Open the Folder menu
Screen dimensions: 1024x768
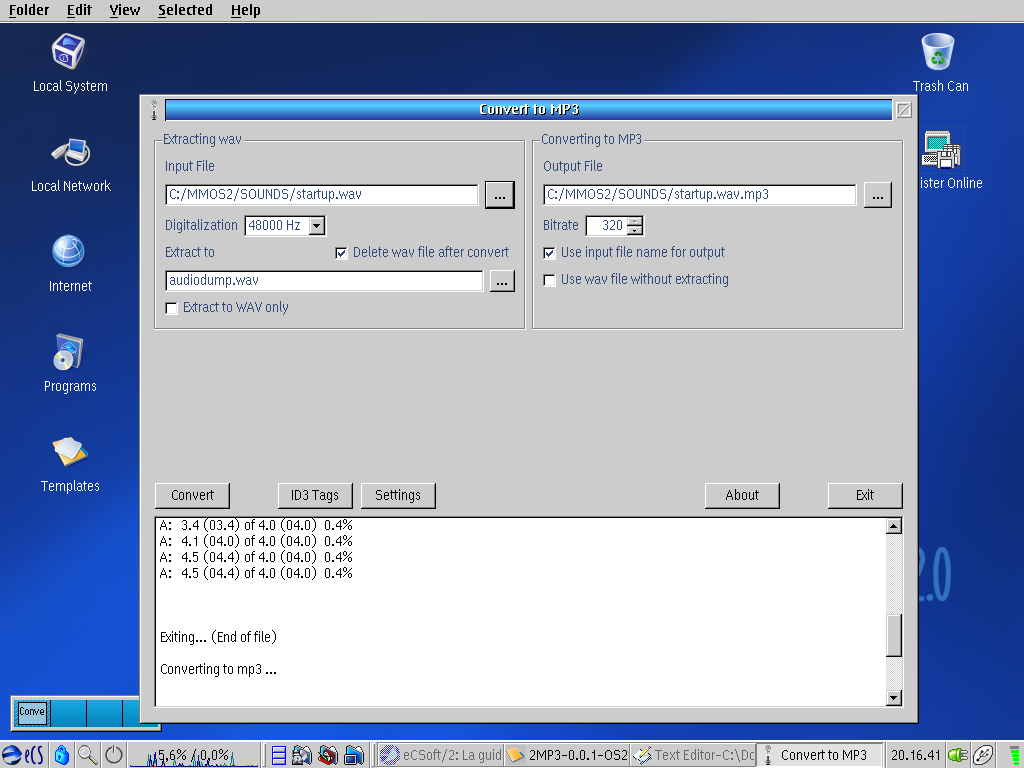tap(29, 10)
